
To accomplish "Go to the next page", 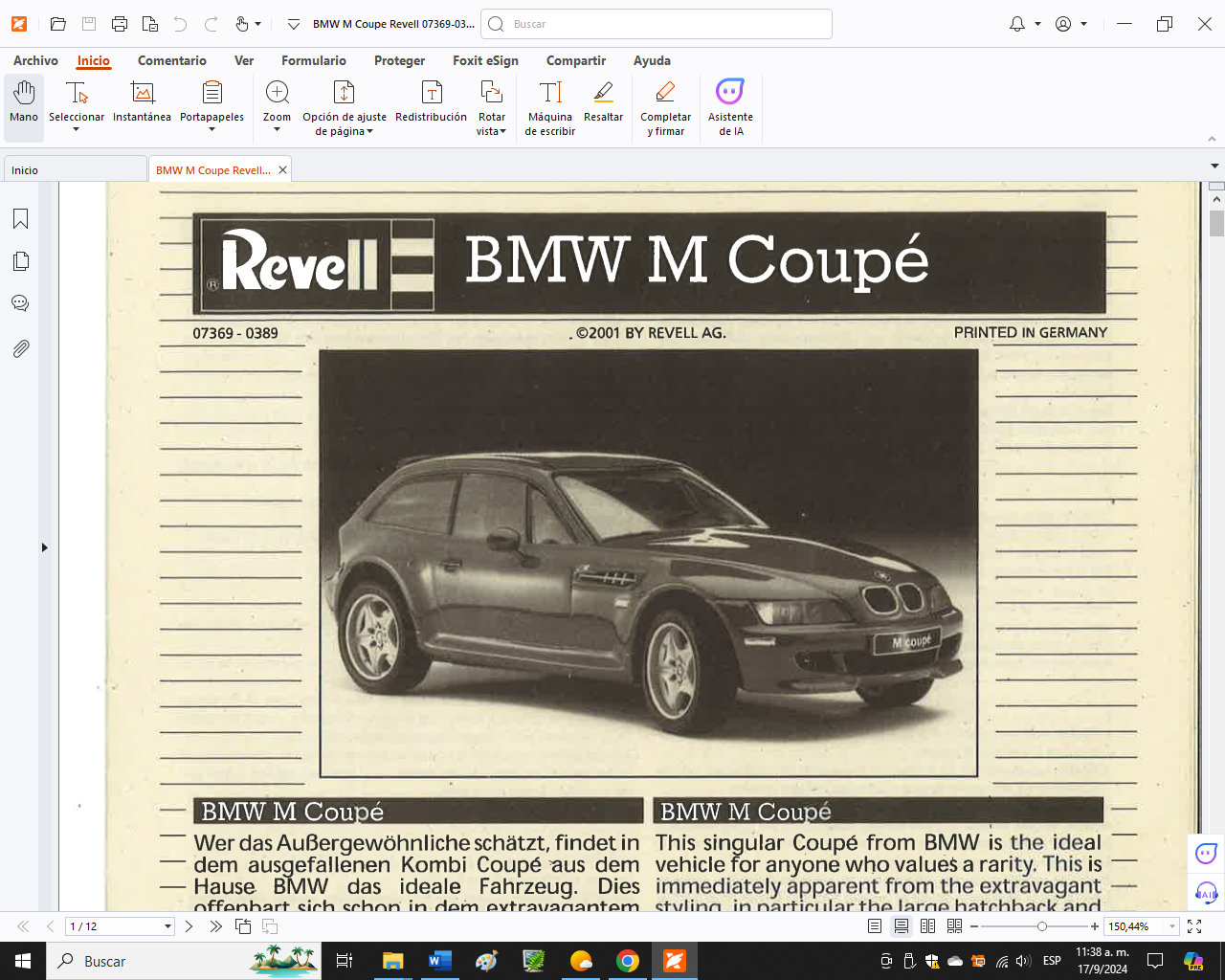I will click(x=189, y=926).
